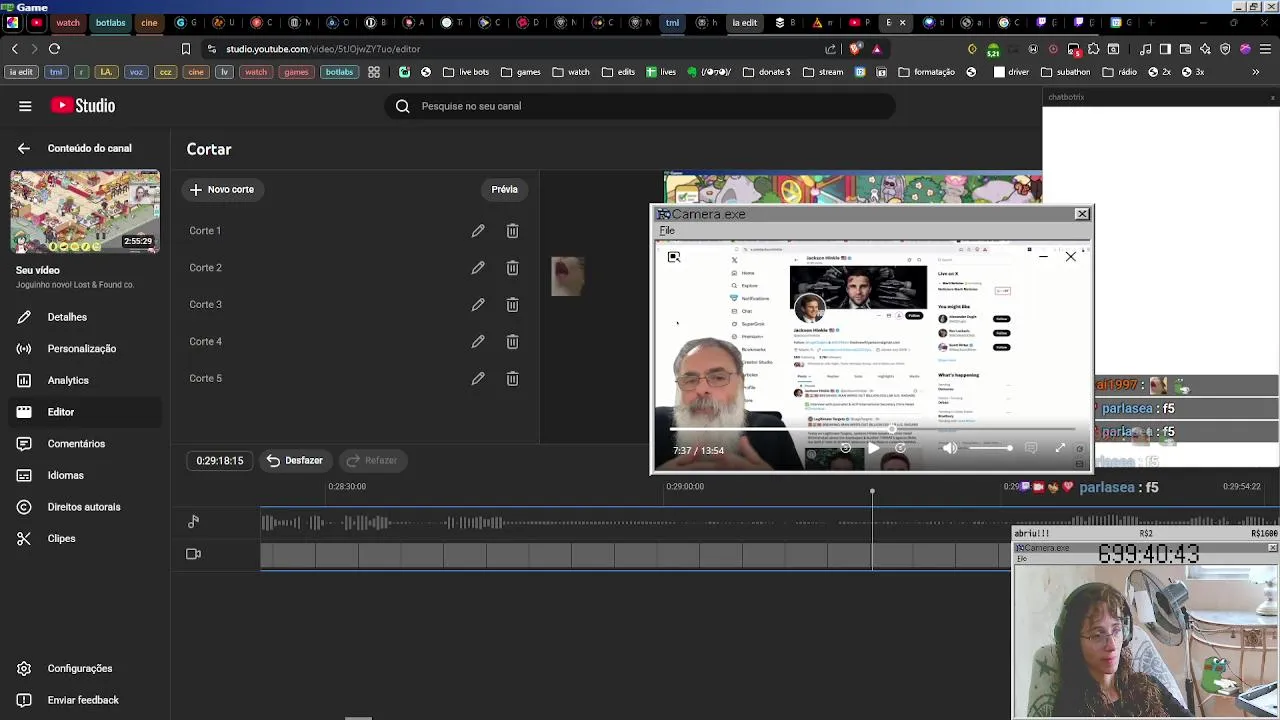
Task: Edit Corte 1 with the pencil icon
Action: (x=478, y=231)
